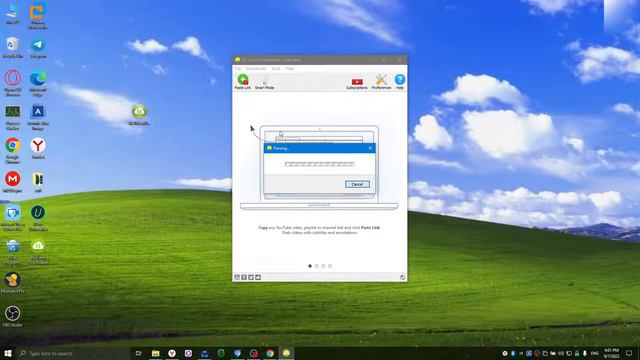The height and width of the screenshot is (360, 640).
Task: Cancel the Parsing dialog
Action: (357, 184)
